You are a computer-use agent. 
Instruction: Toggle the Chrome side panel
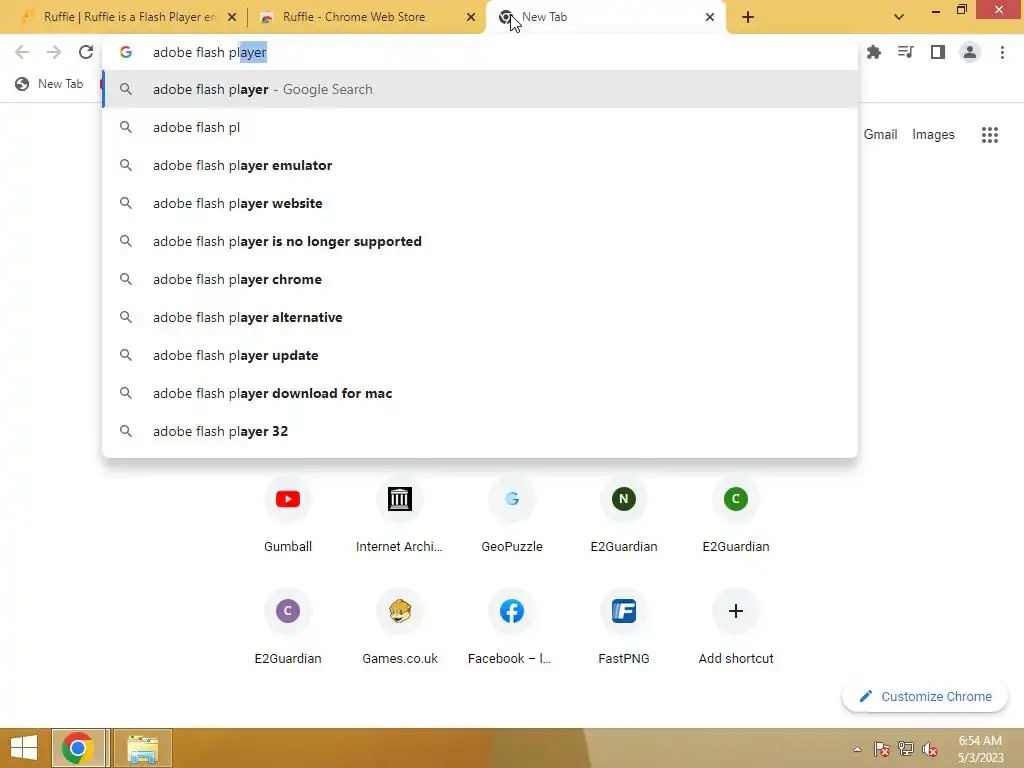pos(937,52)
